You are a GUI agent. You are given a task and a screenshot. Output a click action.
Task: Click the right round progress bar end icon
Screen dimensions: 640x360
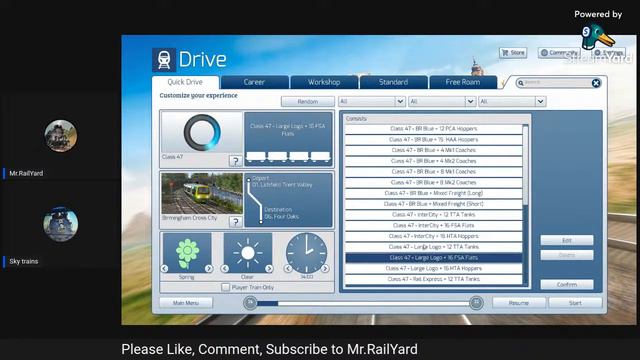point(476,303)
